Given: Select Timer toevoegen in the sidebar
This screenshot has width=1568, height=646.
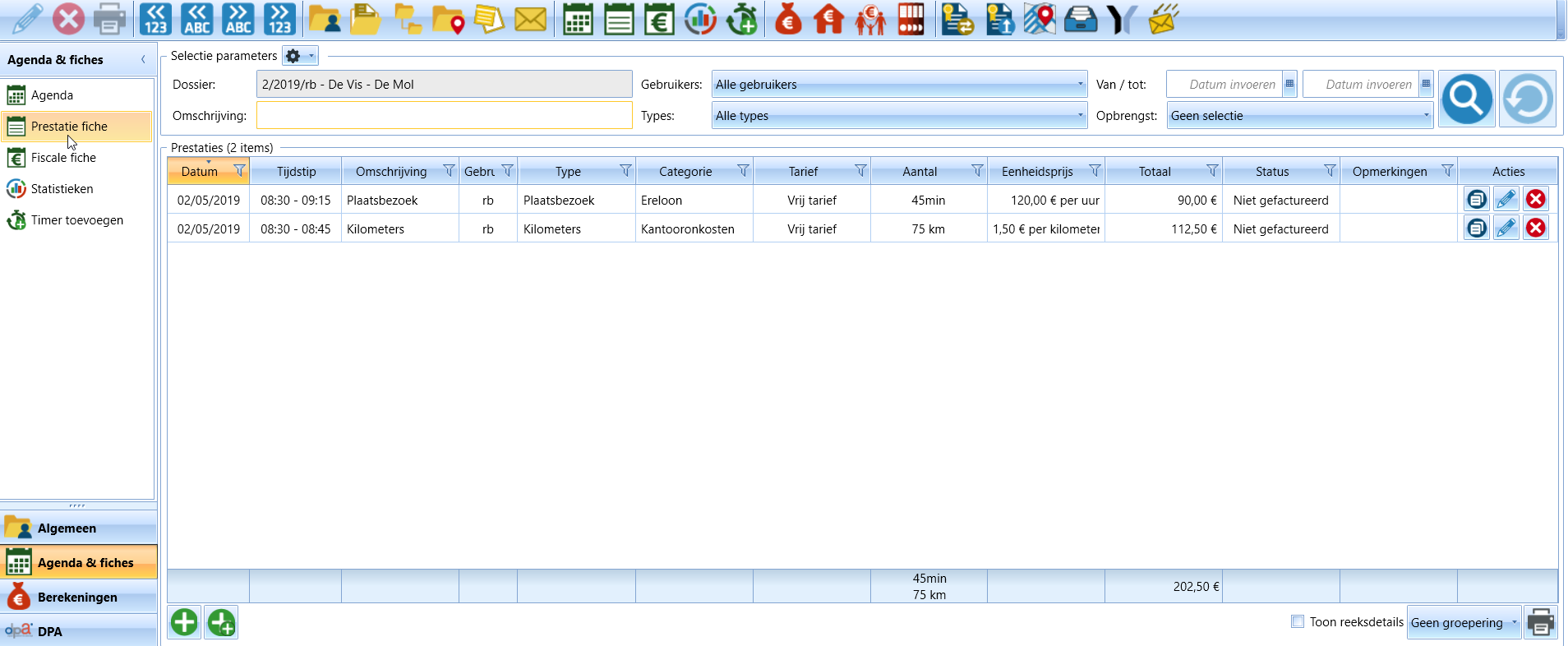Looking at the screenshot, I should [x=77, y=220].
